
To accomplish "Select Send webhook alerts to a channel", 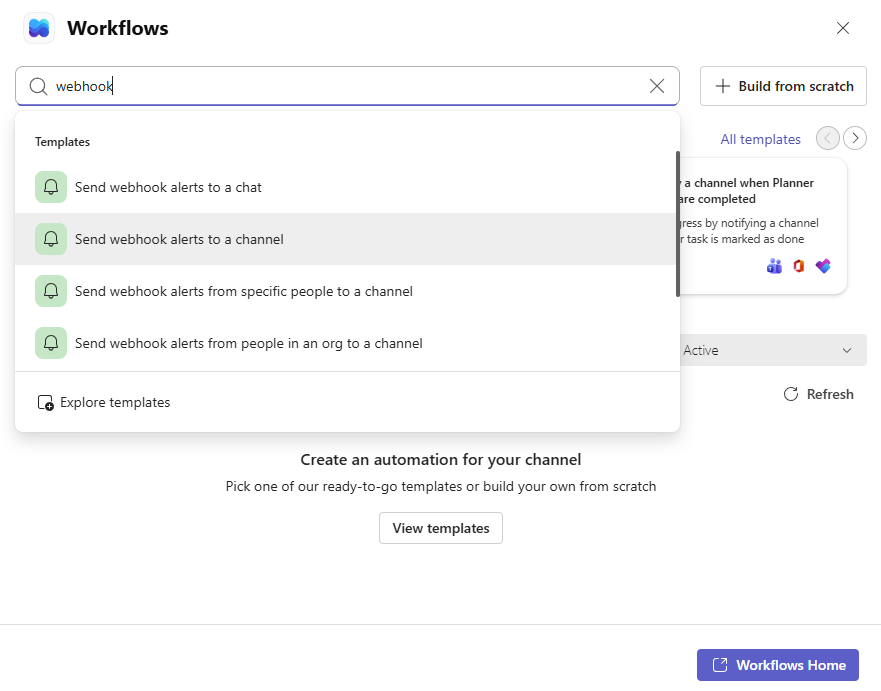I will click(x=345, y=239).
